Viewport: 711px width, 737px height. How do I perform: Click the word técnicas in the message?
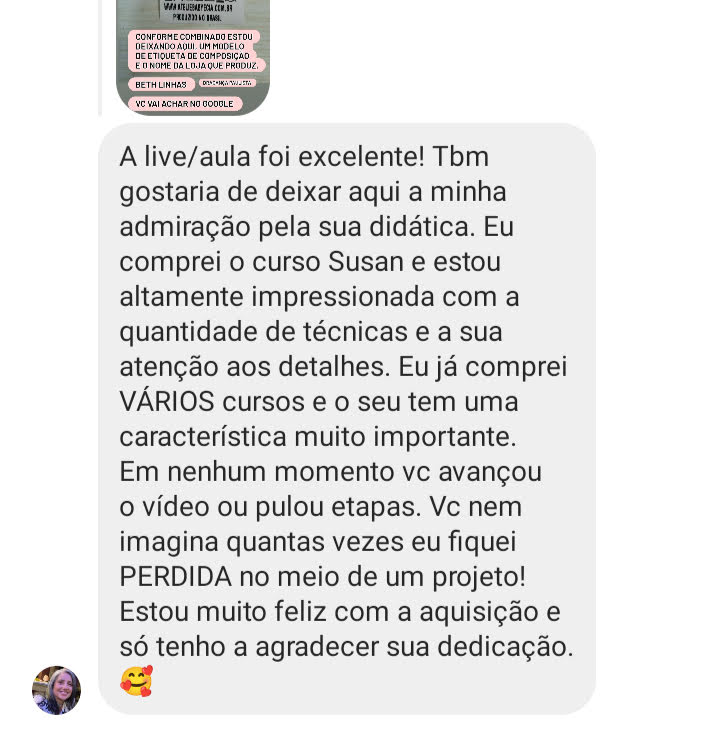355,331
